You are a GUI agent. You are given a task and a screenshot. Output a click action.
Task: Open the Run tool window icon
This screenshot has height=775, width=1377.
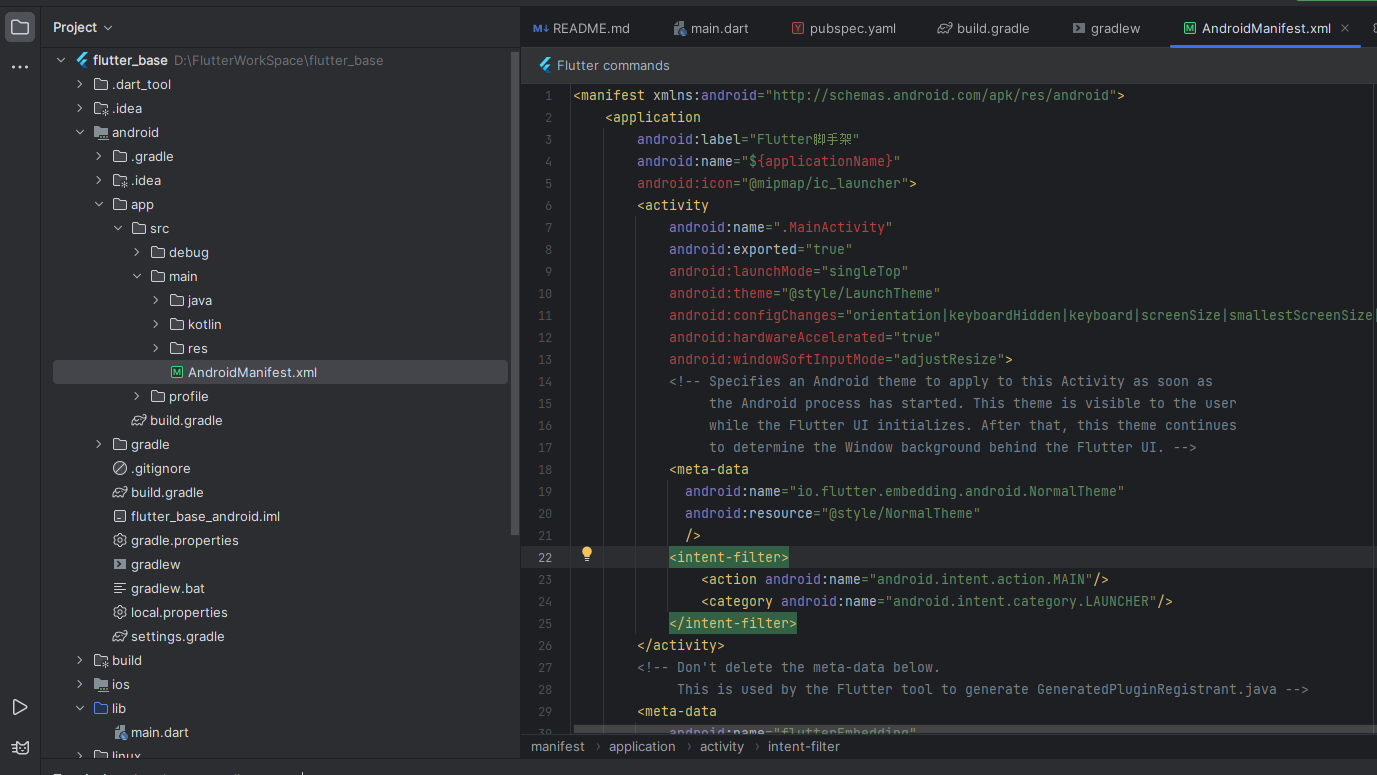point(20,707)
